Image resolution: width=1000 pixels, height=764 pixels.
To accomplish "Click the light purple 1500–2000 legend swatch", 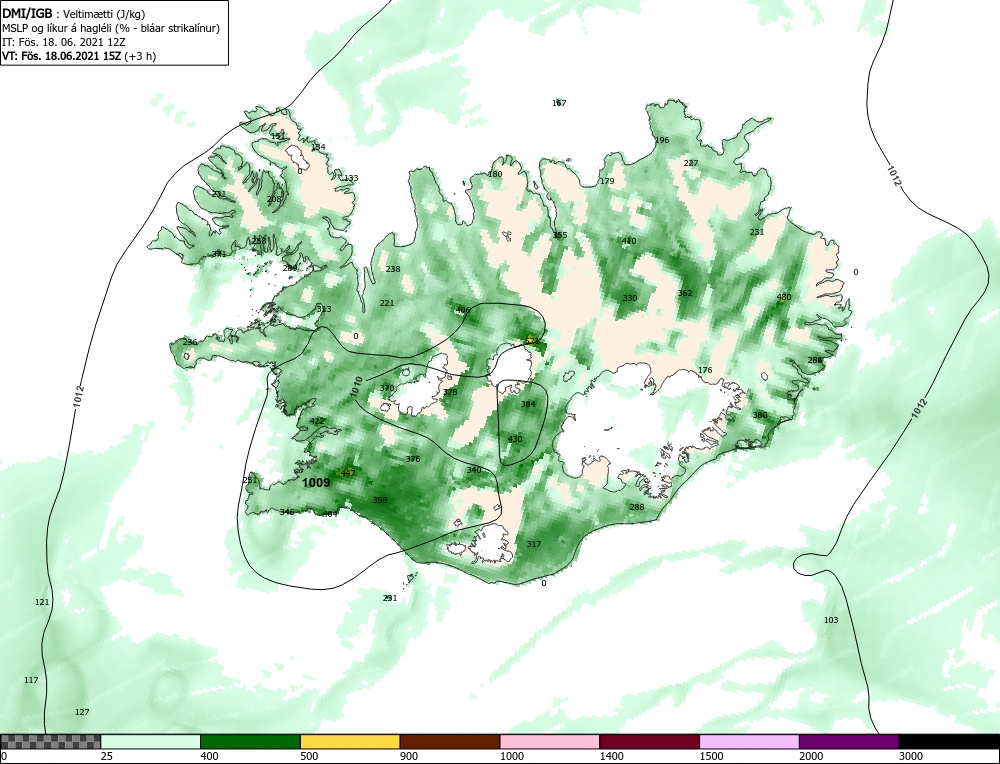I will 749,741.
